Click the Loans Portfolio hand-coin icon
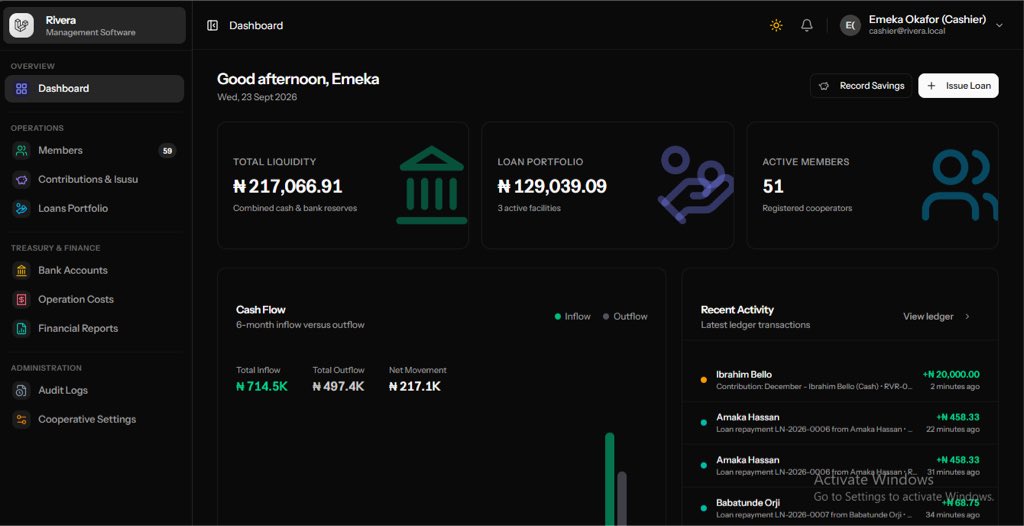Viewport: 1024px width, 526px height. tap(22, 208)
